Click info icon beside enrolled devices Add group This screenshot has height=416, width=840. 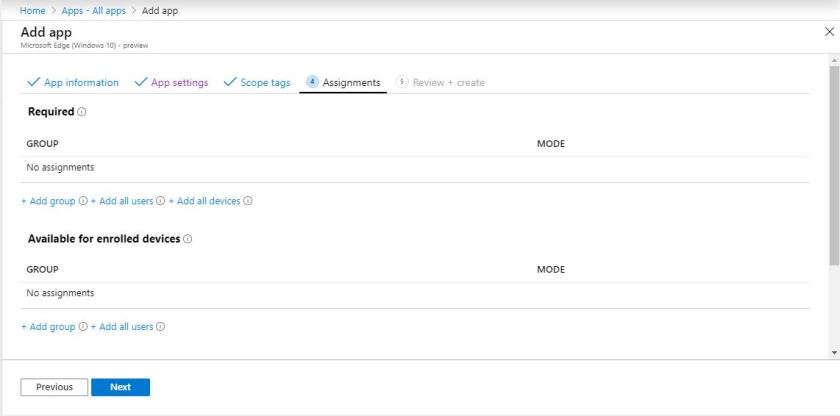tap(82, 327)
